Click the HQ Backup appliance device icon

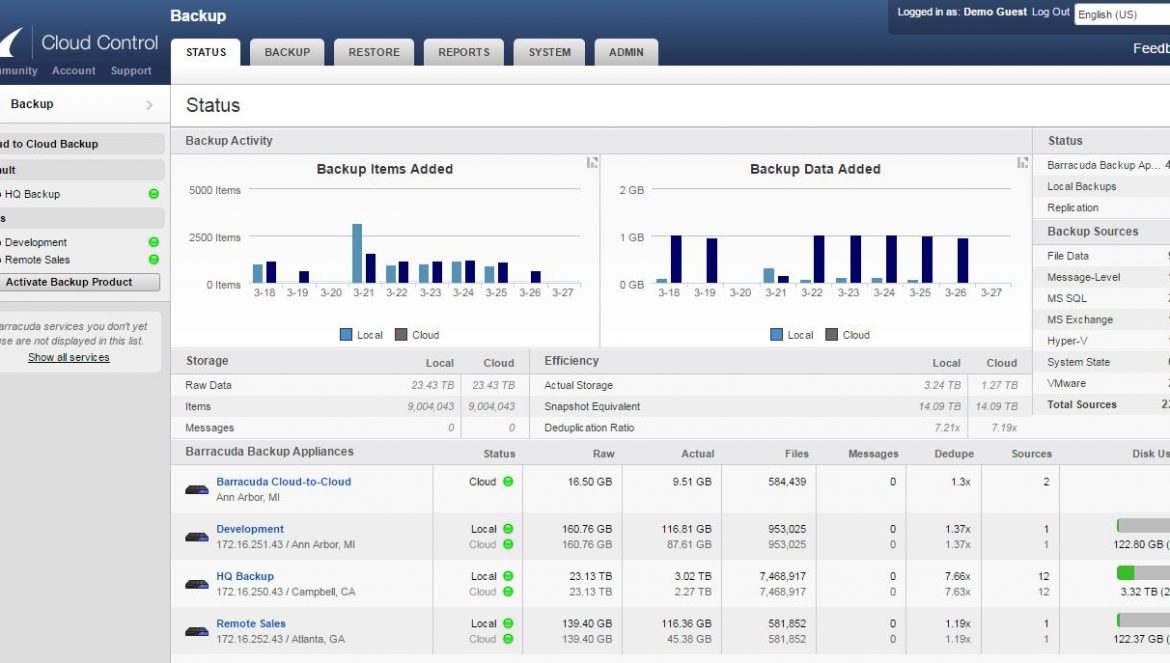click(197, 584)
